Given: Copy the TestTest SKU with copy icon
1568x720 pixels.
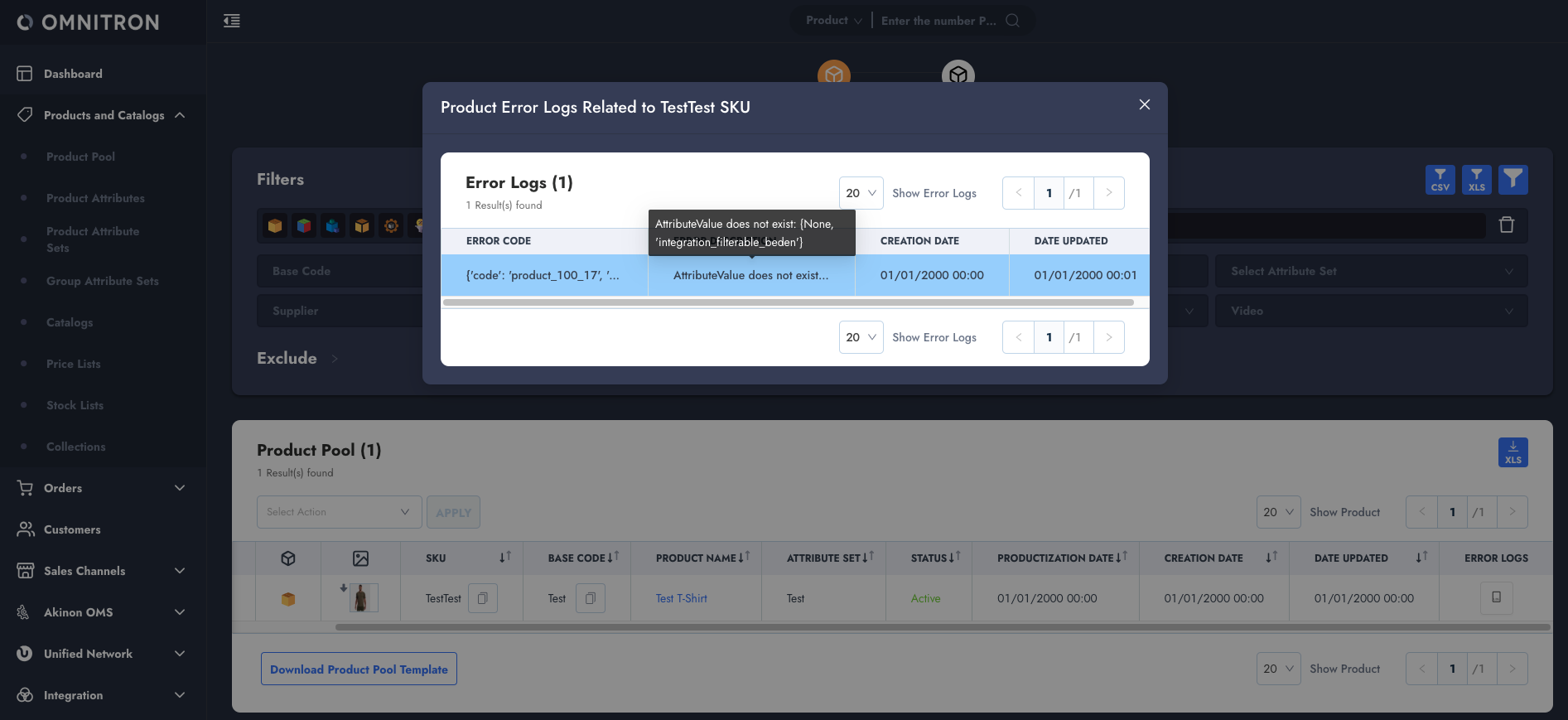Looking at the screenshot, I should [482, 598].
